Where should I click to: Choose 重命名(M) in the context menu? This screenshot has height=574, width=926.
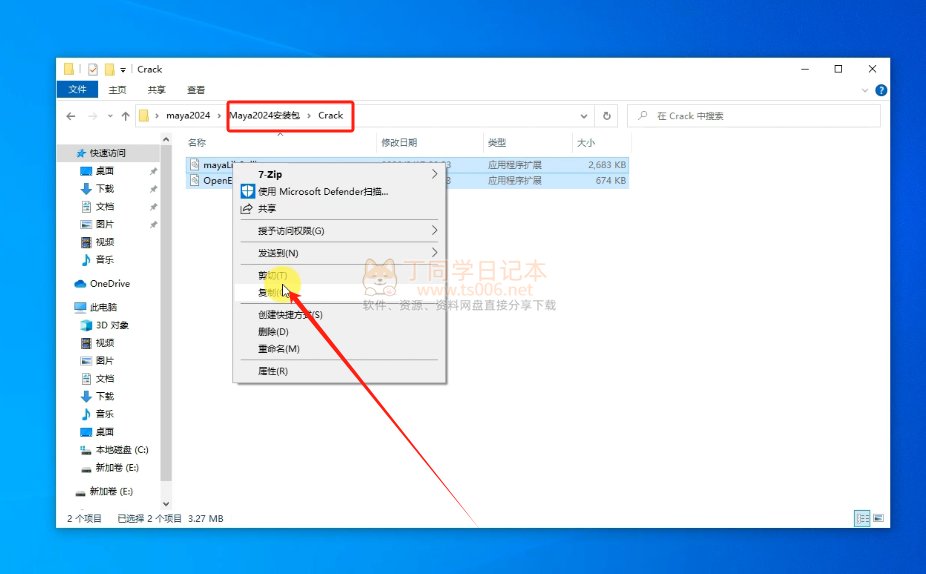coord(340,349)
